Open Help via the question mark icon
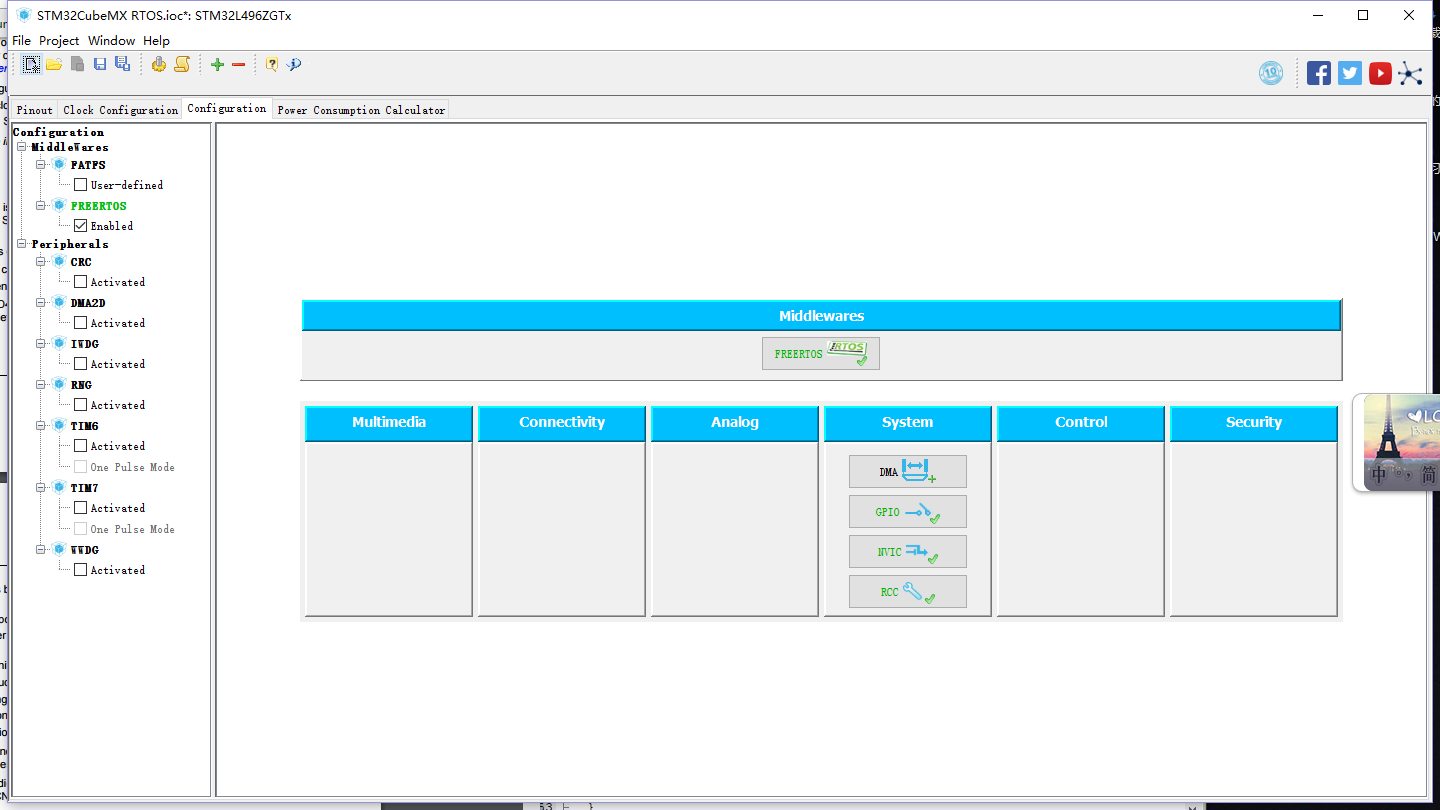Image resolution: width=1440 pixels, height=810 pixels. click(x=271, y=64)
